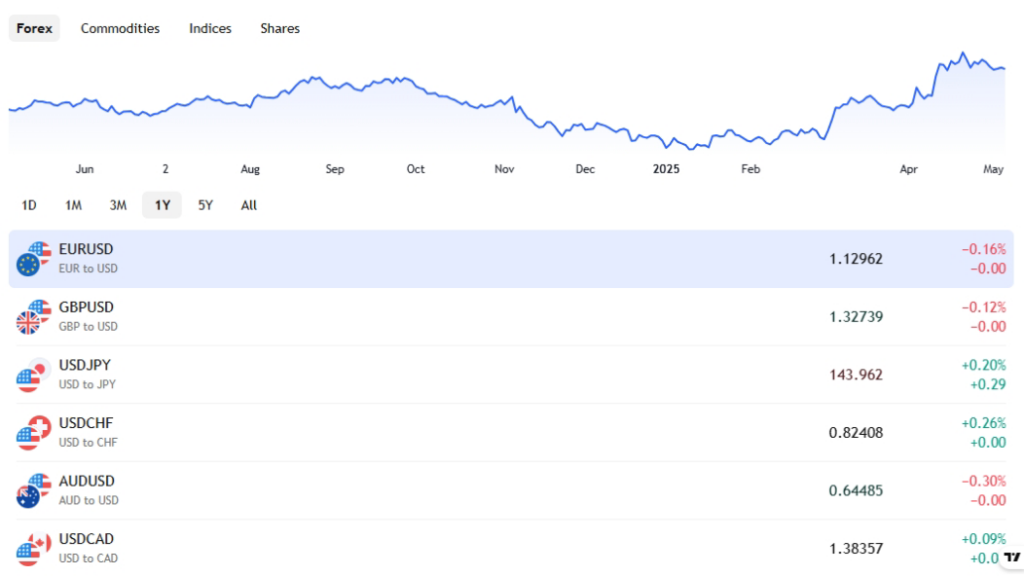
Task: Click the TradingView logo in bottom corner
Action: click(1012, 557)
